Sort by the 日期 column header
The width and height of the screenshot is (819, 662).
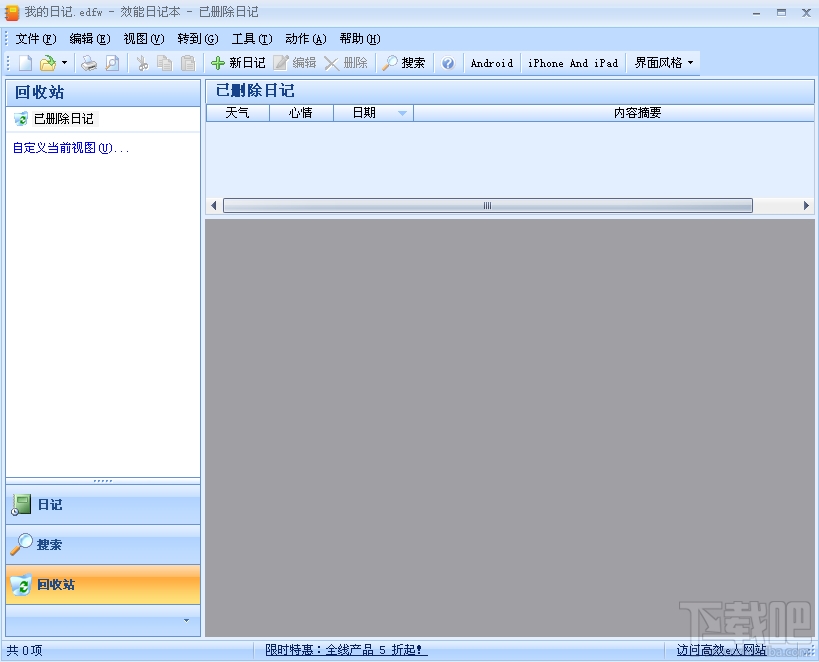click(373, 113)
